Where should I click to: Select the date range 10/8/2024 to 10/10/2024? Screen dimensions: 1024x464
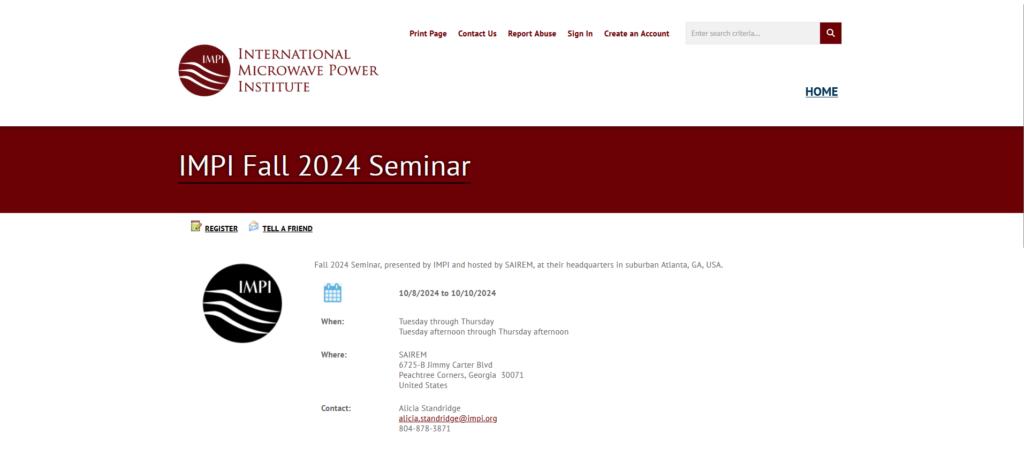pyautogui.click(x=447, y=293)
